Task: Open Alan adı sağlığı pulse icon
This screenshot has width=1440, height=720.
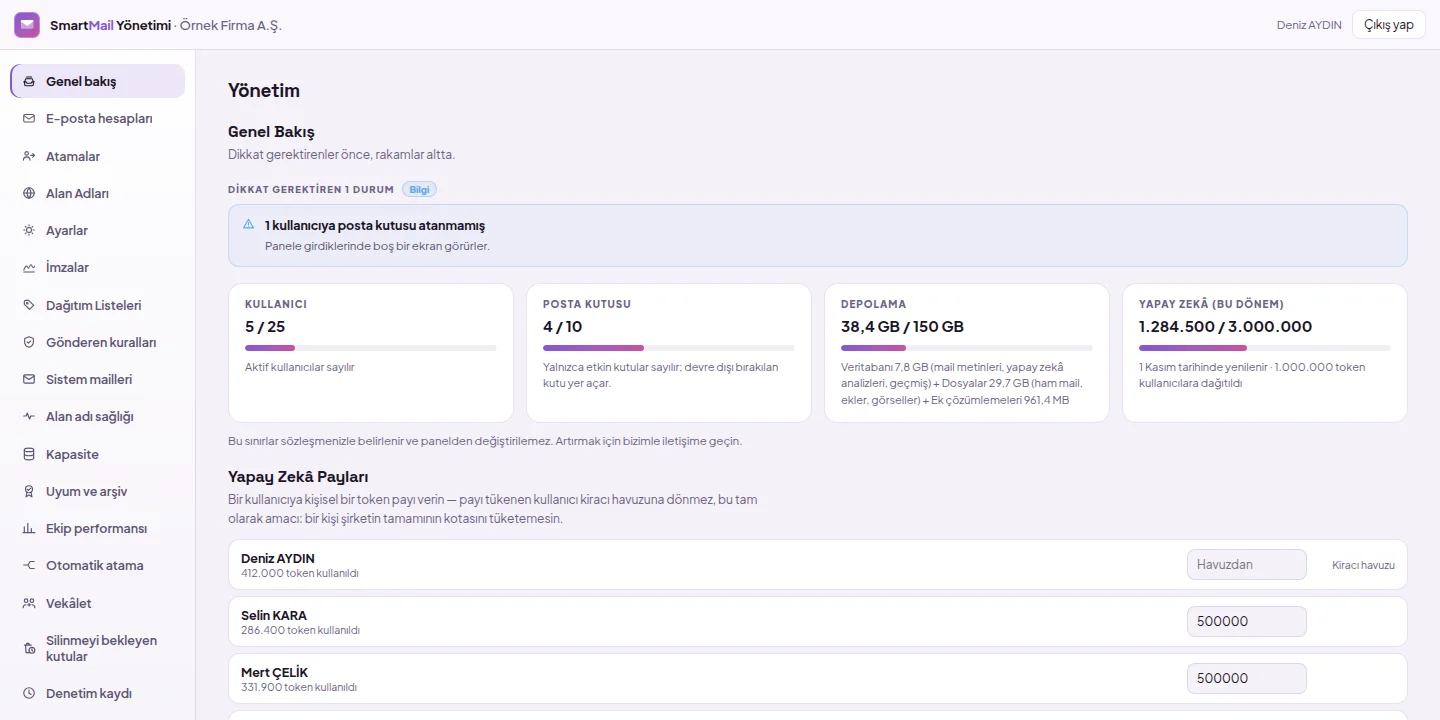Action: [29, 417]
